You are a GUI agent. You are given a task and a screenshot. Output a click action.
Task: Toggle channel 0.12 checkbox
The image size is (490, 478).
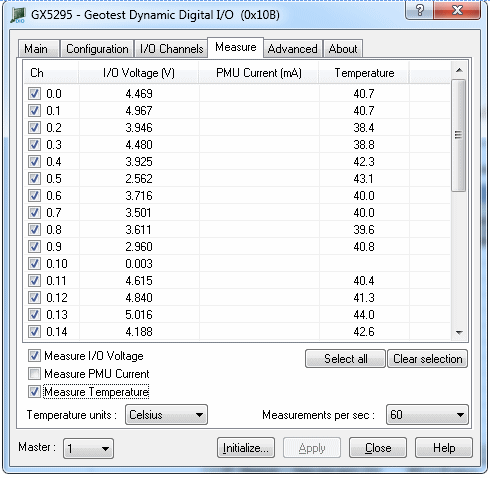tap(34, 298)
